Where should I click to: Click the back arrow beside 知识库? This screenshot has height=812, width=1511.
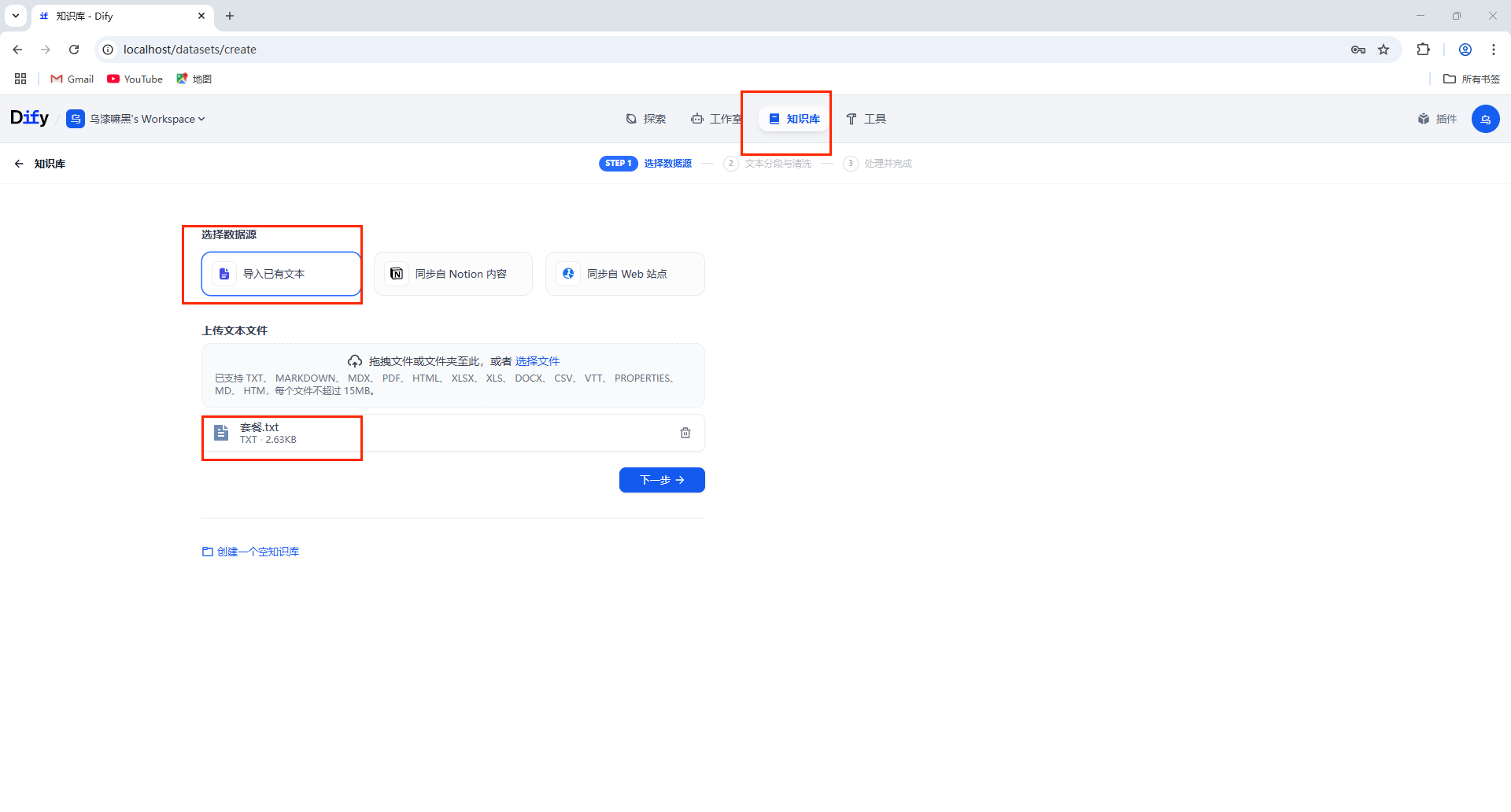click(x=19, y=164)
